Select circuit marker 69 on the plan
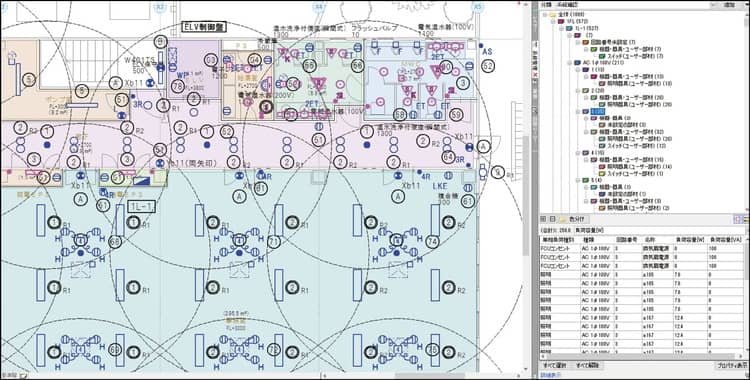Screen dimensions: 750x380 click(x=115, y=349)
